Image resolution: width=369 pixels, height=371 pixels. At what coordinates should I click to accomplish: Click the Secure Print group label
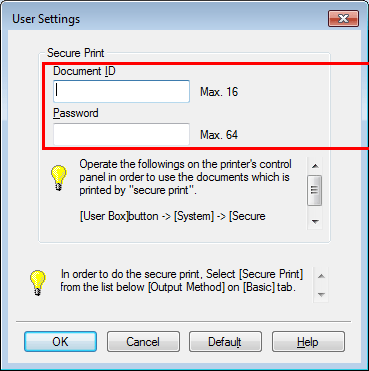[x=76, y=53]
